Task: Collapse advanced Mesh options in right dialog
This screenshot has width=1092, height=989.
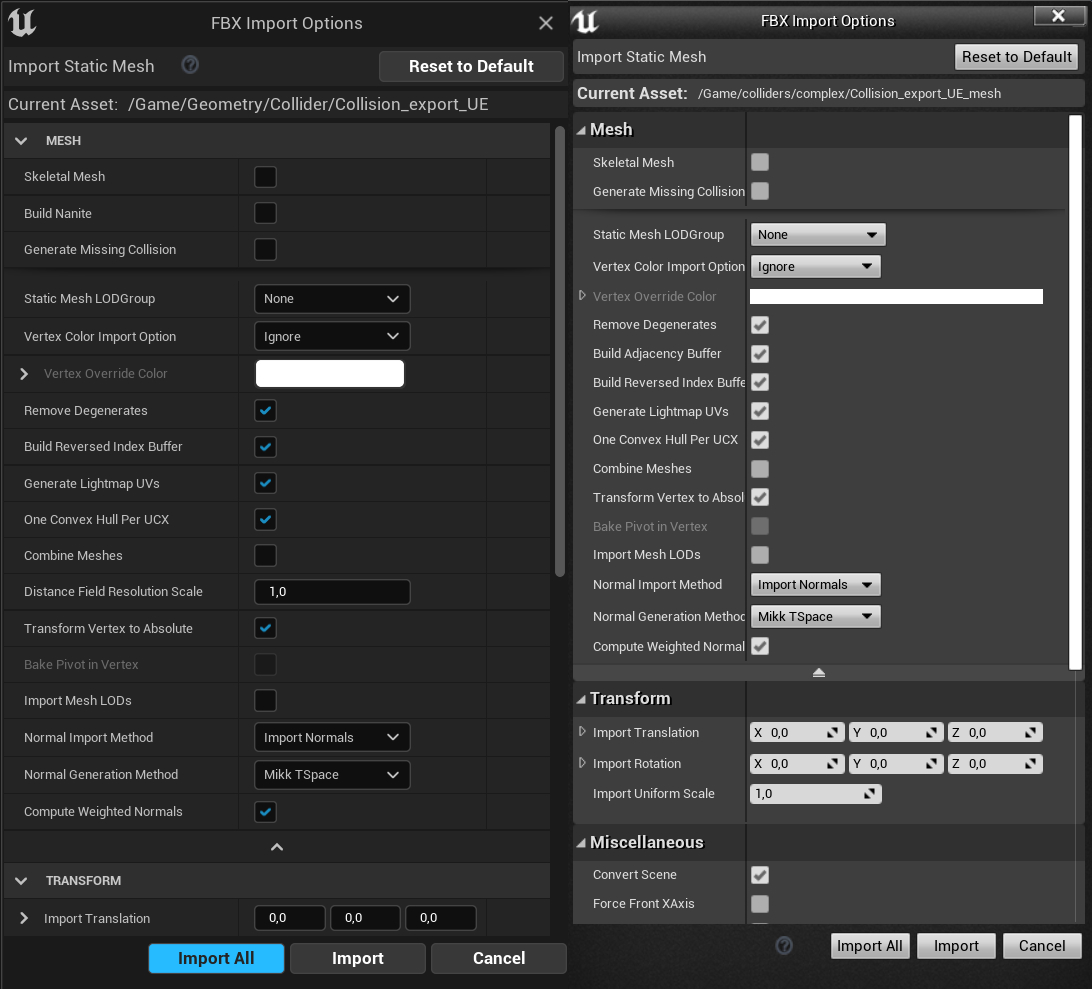Action: [x=819, y=673]
